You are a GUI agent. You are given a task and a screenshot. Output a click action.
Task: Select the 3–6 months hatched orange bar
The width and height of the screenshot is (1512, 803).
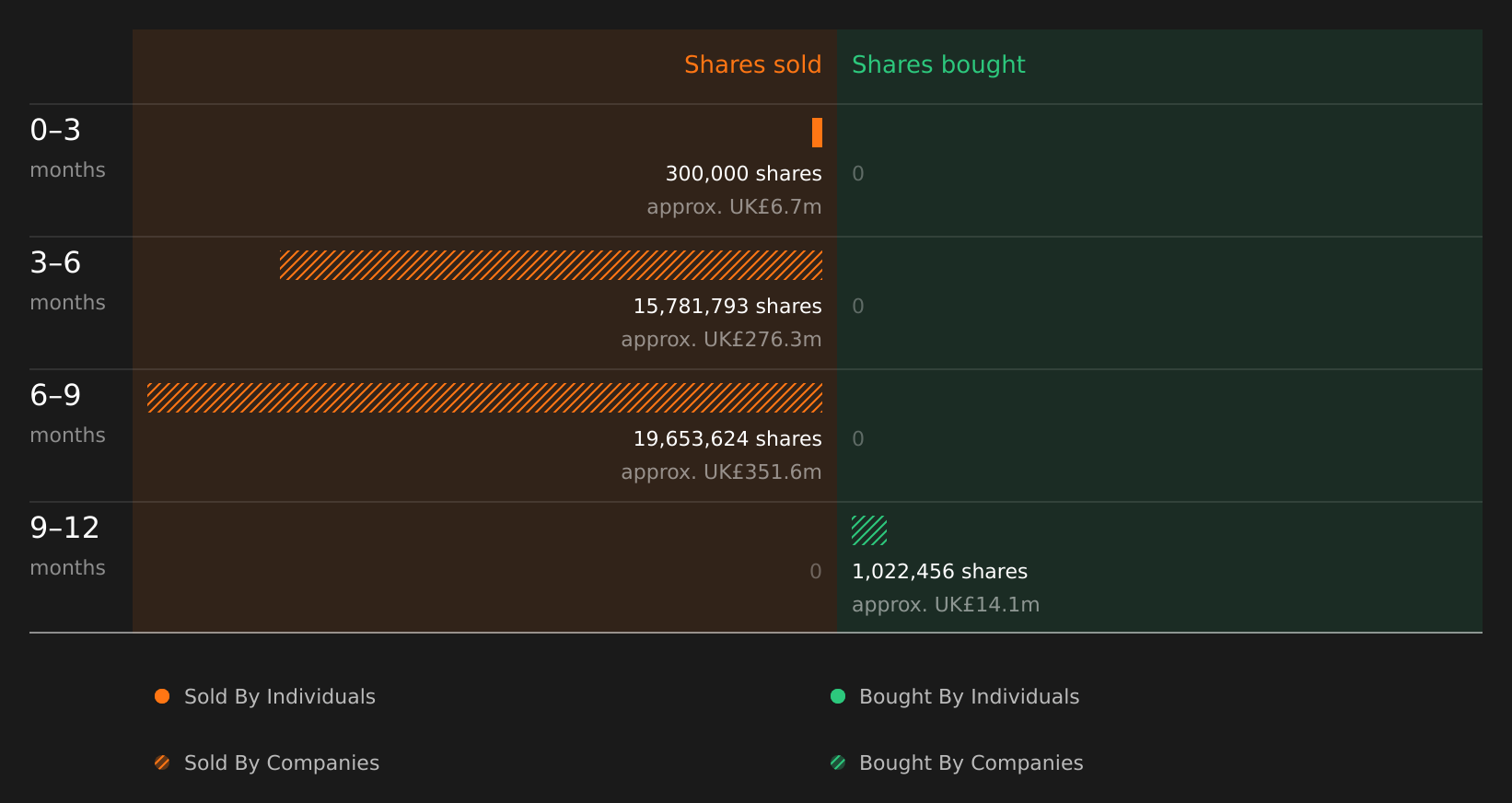551,265
